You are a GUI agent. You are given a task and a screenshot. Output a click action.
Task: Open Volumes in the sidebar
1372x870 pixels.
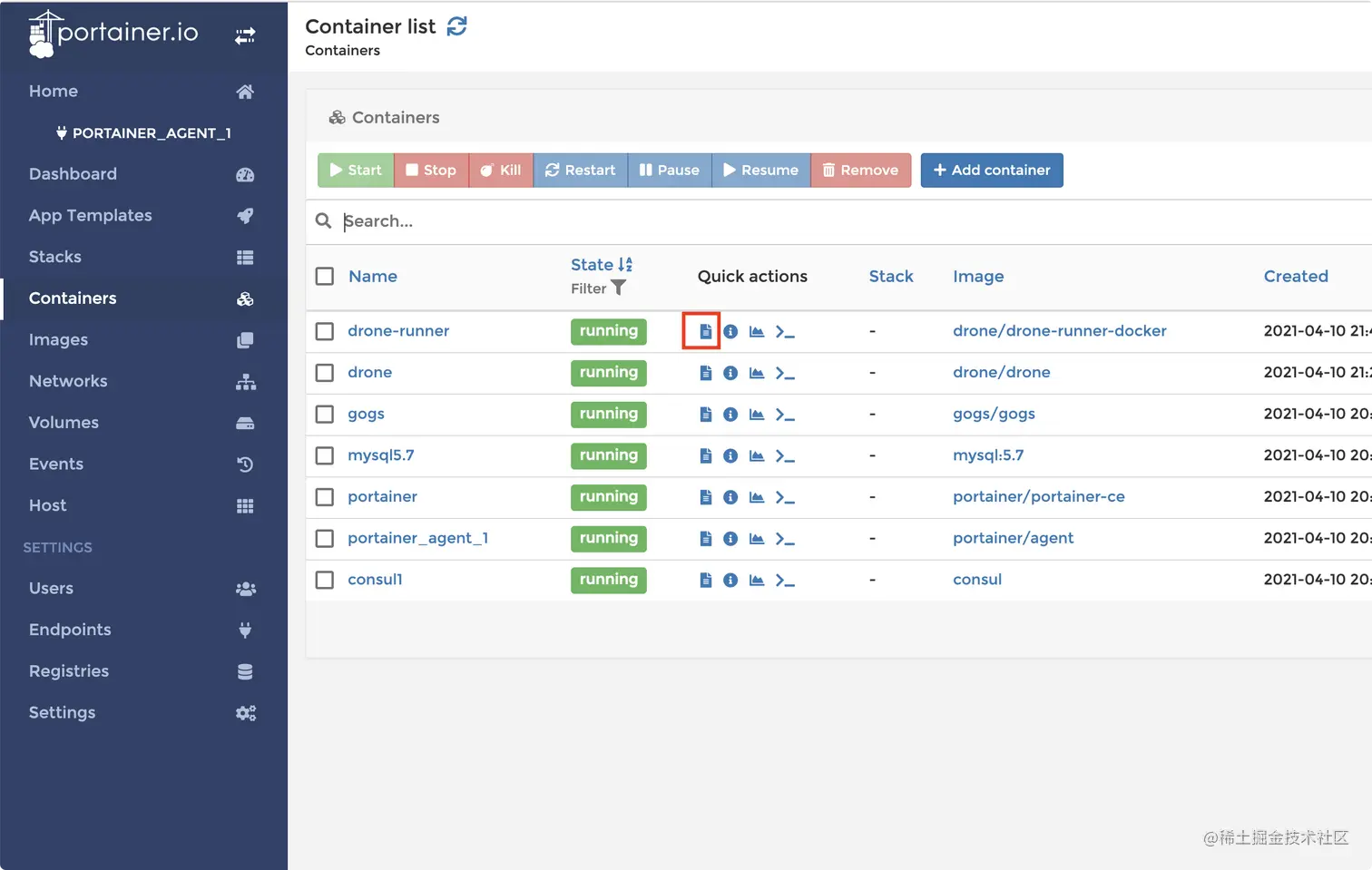point(143,423)
